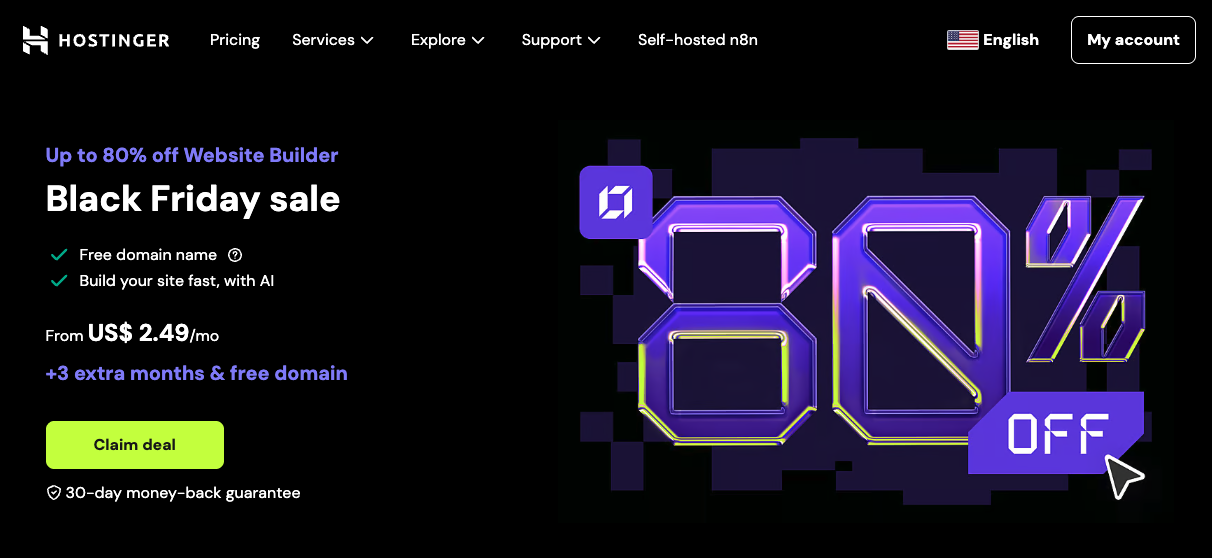Click the US flag language icon
This screenshot has height=558, width=1212.
962,40
